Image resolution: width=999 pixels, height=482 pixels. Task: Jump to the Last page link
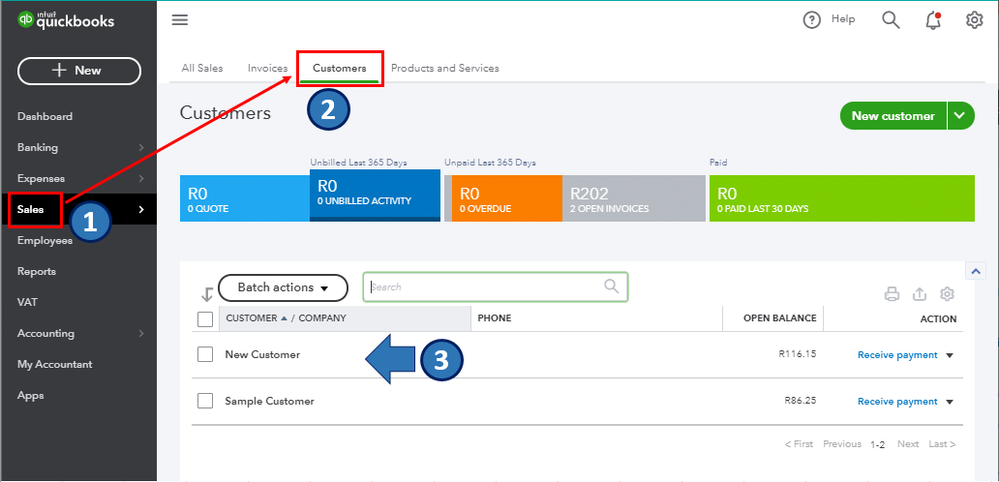pos(942,444)
